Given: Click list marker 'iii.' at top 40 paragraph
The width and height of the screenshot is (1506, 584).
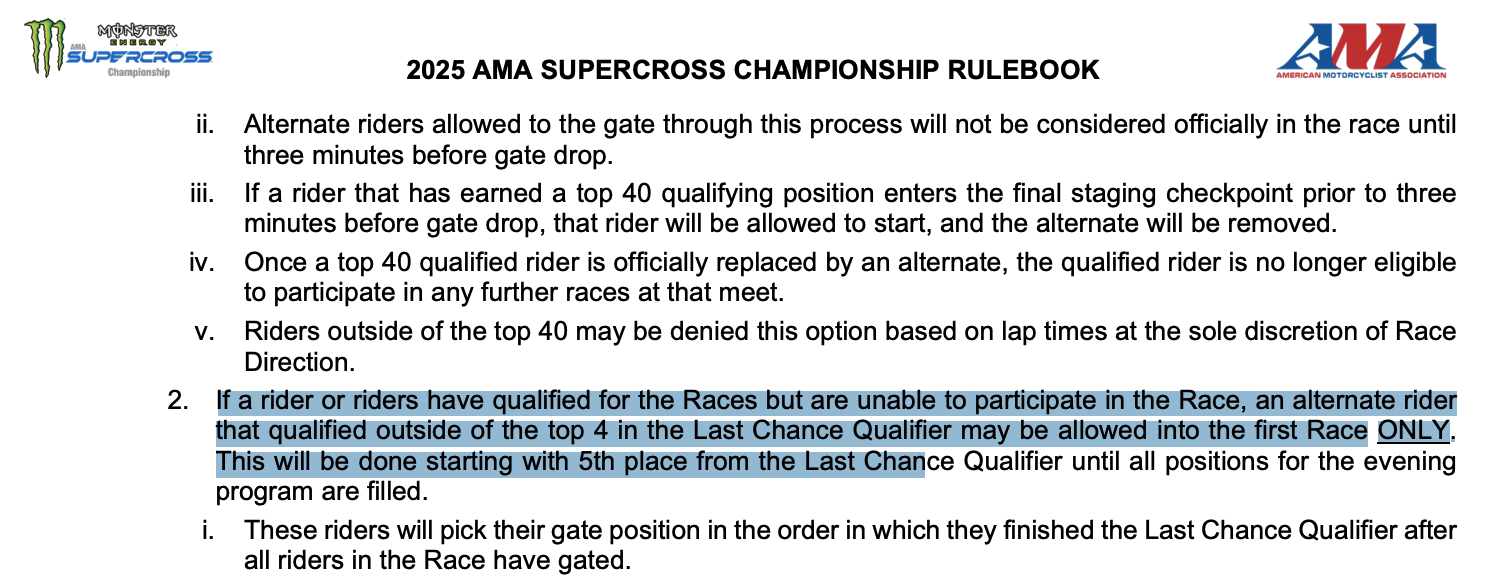Looking at the screenshot, I should (204, 195).
